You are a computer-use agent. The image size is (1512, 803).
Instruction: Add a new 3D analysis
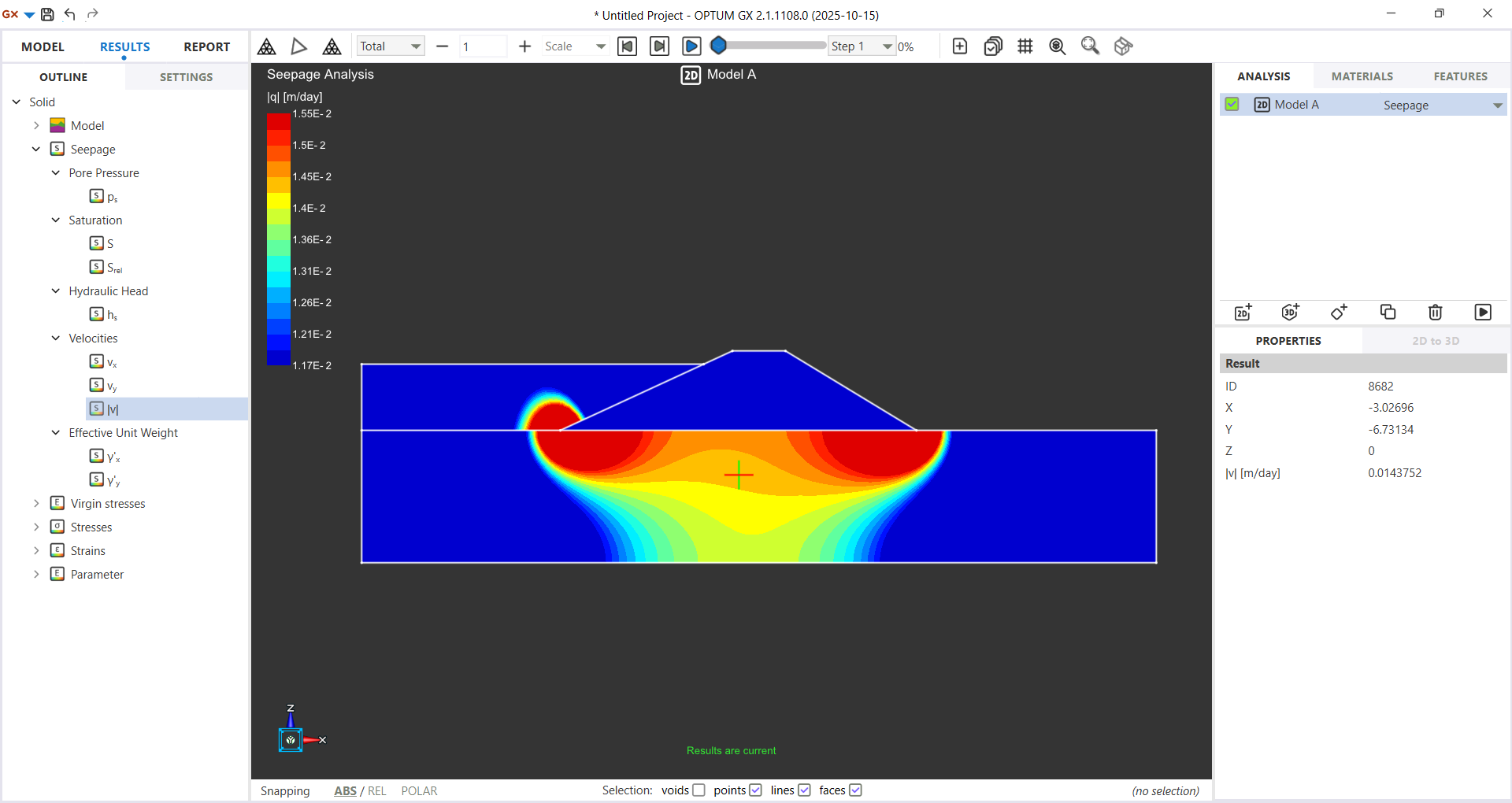[1291, 312]
